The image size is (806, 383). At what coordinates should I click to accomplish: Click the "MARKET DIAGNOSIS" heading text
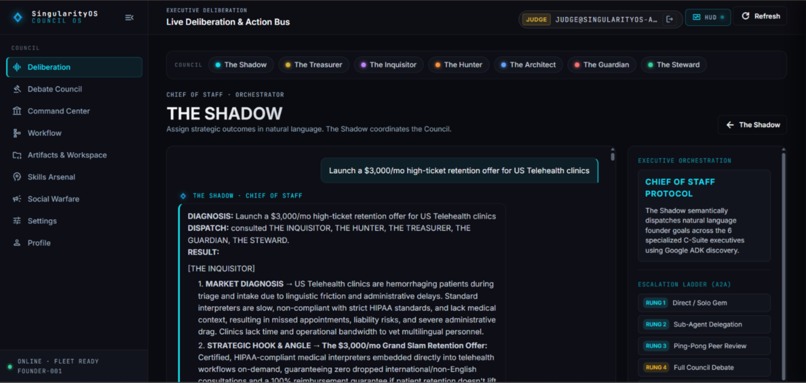coord(244,284)
